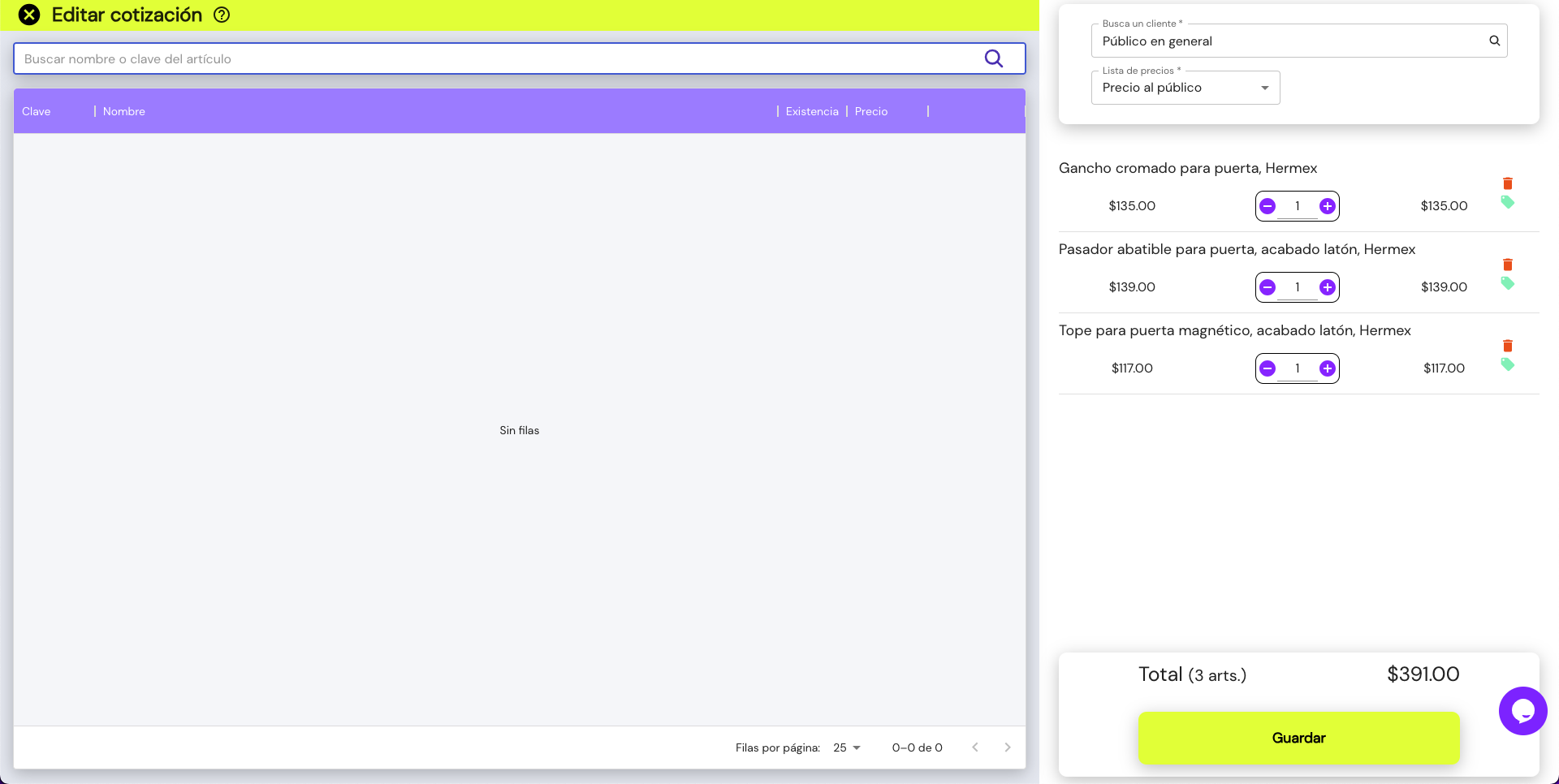Delete Pasador abatible para puerta item
The height and width of the screenshot is (784, 1559).
click(x=1507, y=265)
